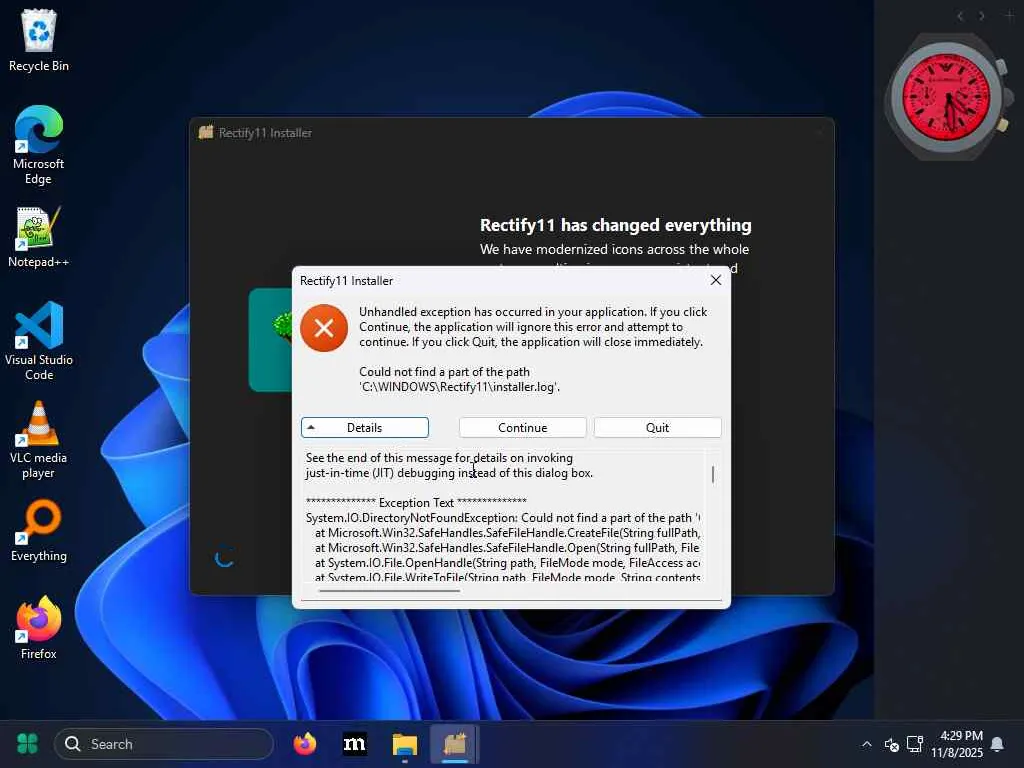Click 'Rectify11 has changed everything' heading

[x=615, y=225]
